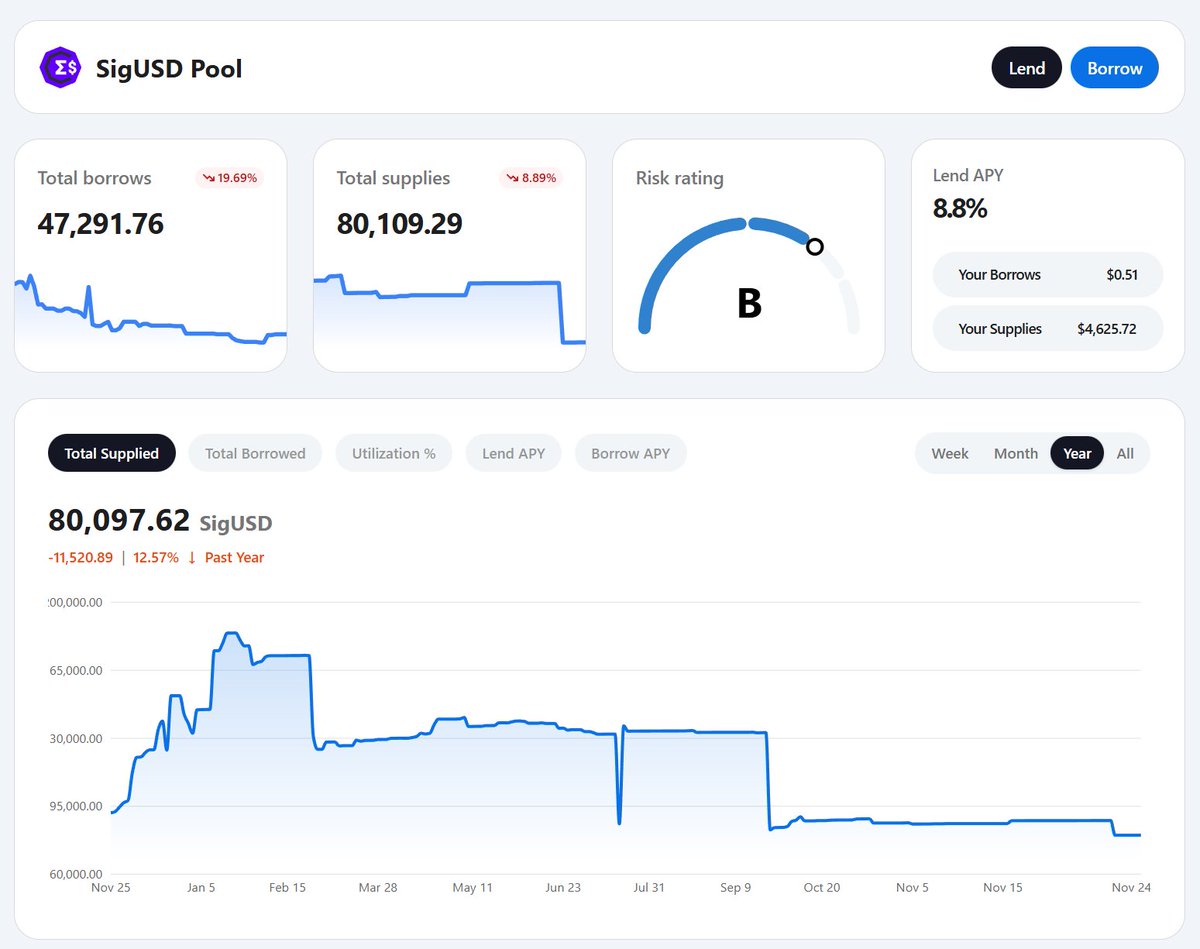
Task: Click the Nov 25 x-axis label
Action: (110, 887)
